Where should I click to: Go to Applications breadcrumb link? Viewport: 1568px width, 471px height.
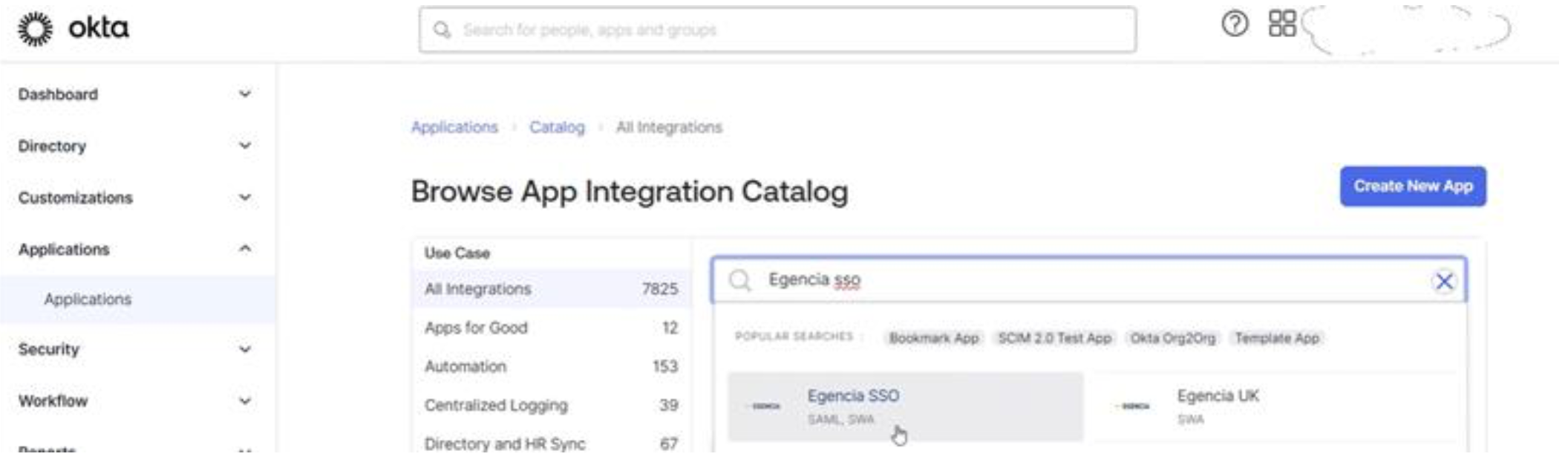click(454, 127)
